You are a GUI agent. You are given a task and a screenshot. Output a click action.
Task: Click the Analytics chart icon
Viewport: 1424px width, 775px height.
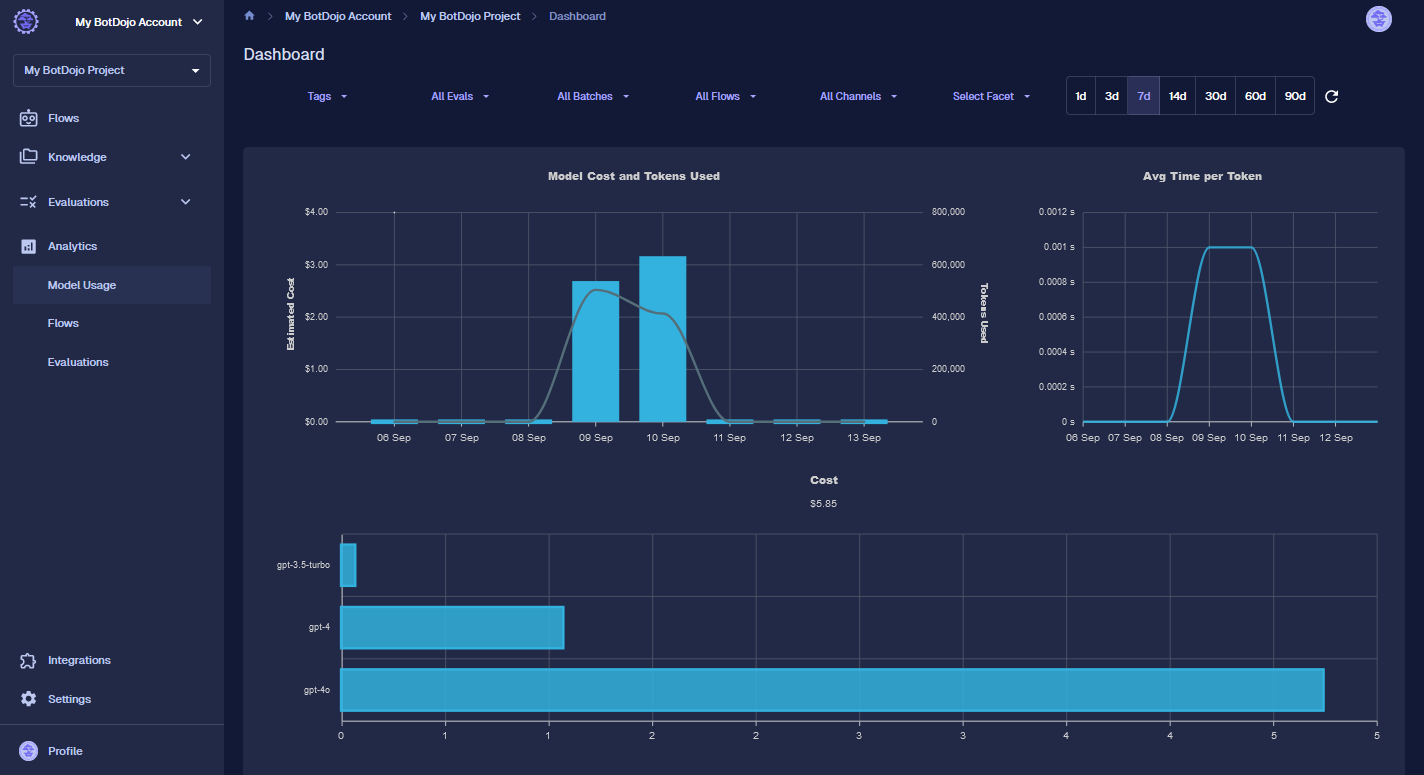(28, 246)
